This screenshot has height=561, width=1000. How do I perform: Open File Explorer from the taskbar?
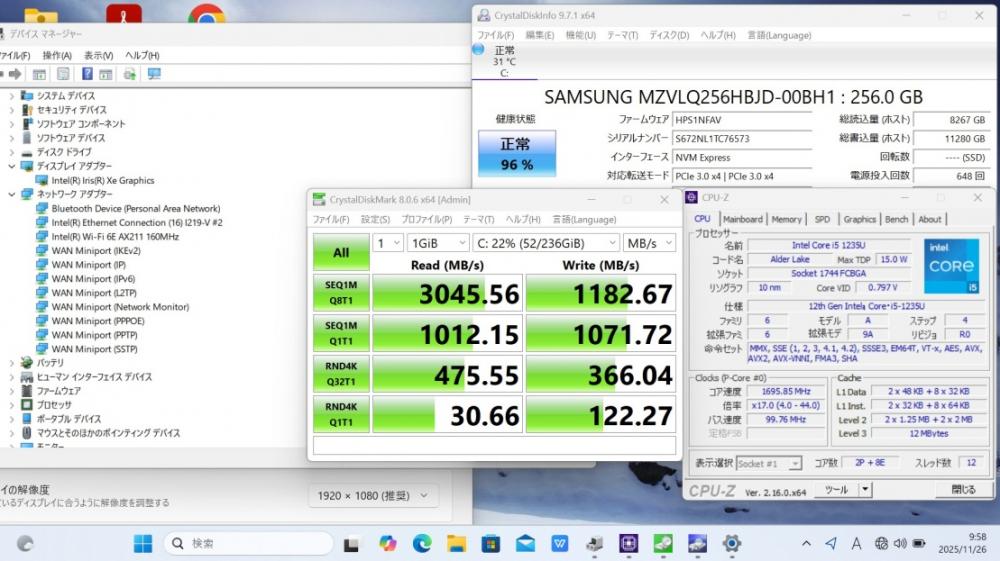(456, 543)
